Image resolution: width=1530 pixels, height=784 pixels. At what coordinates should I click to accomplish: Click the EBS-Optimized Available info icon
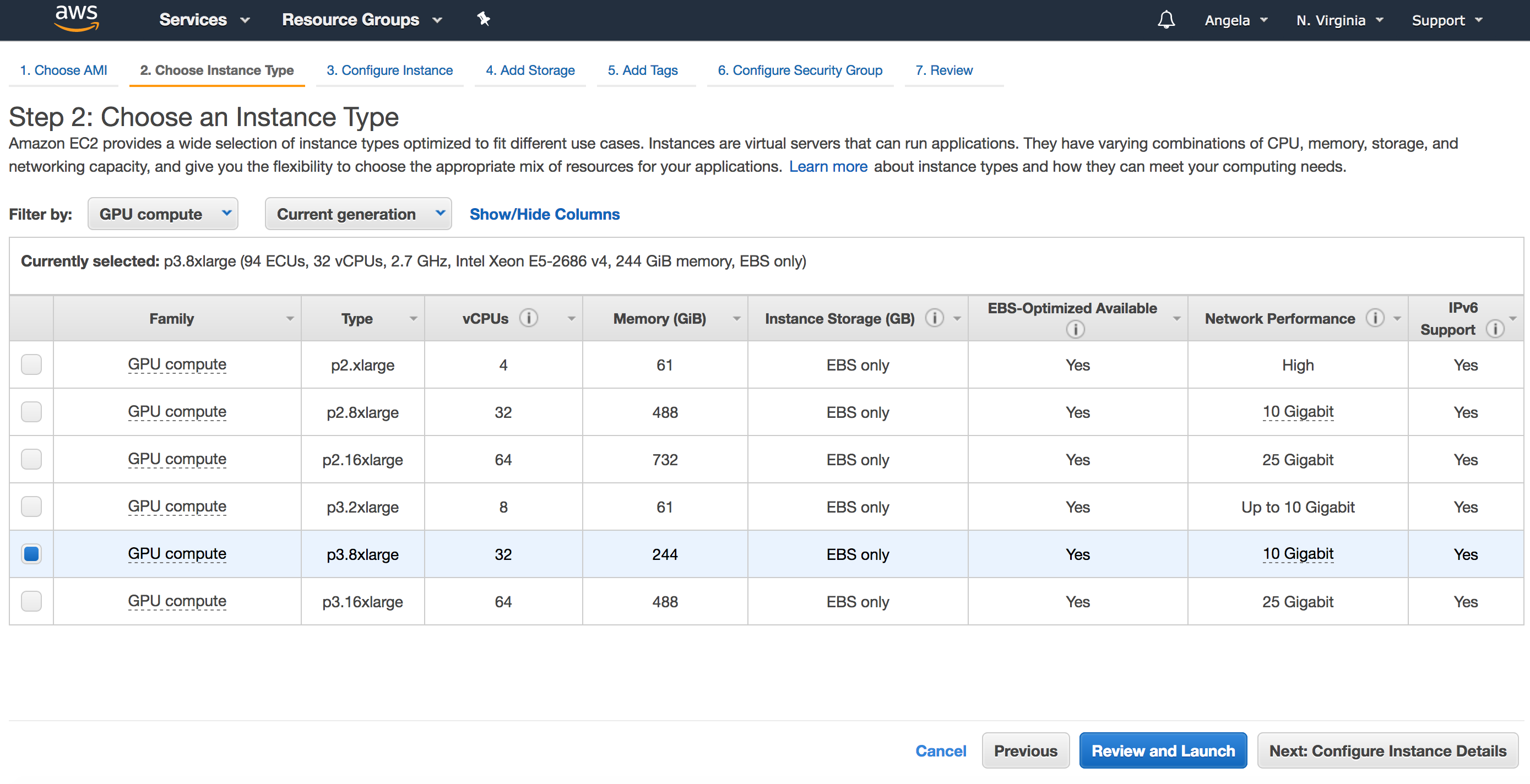(1075, 329)
